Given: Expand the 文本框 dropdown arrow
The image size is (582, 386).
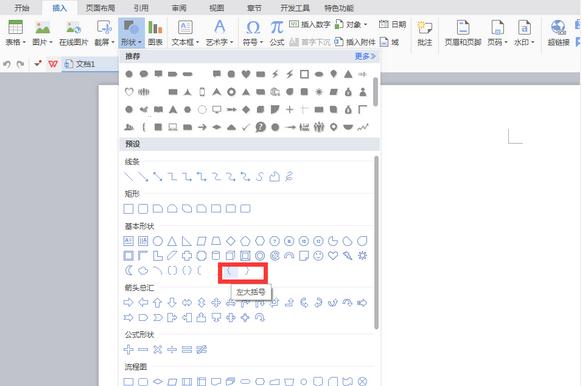Looking at the screenshot, I should (197, 42).
